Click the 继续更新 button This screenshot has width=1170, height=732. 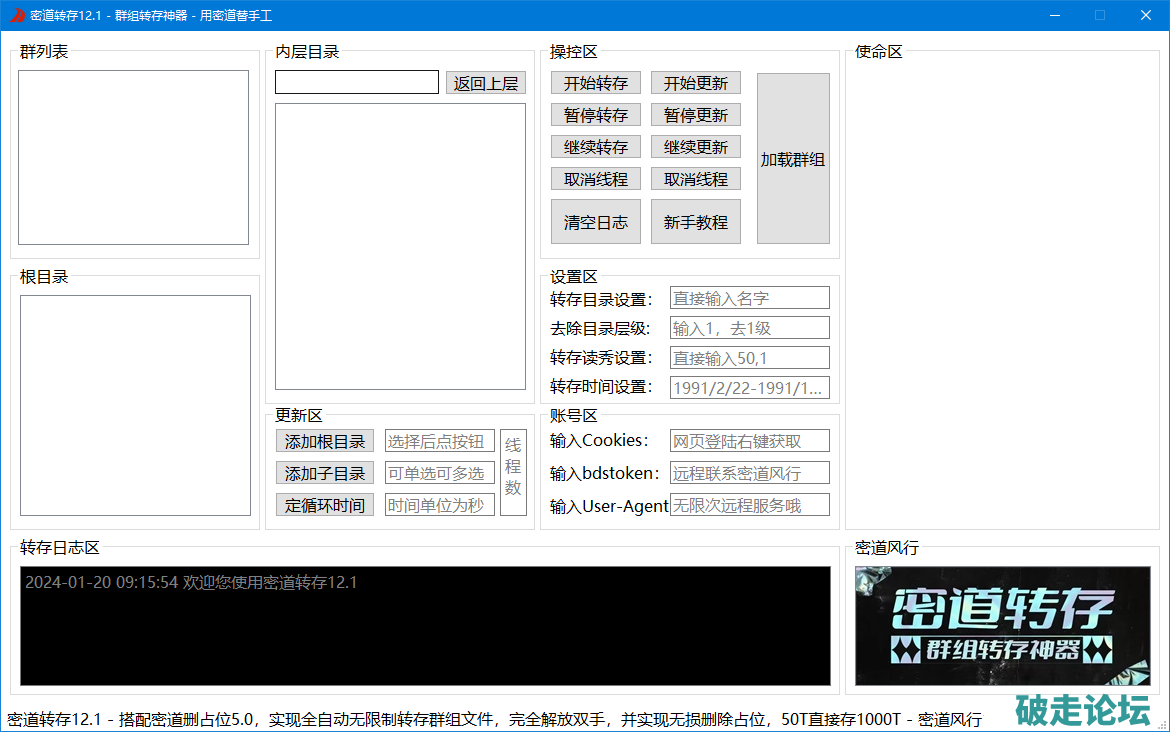[695, 147]
